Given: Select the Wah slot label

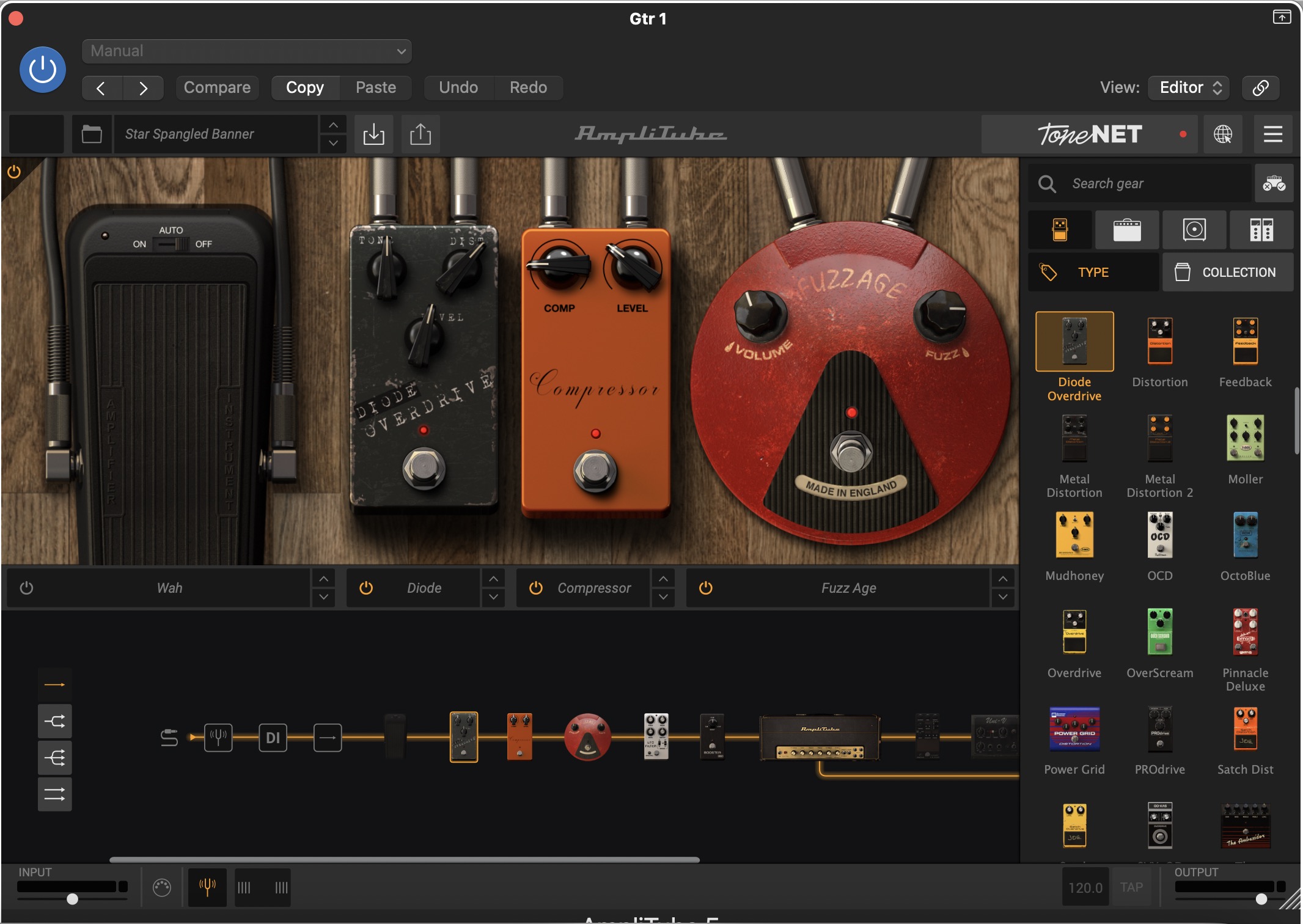Looking at the screenshot, I should tap(169, 588).
